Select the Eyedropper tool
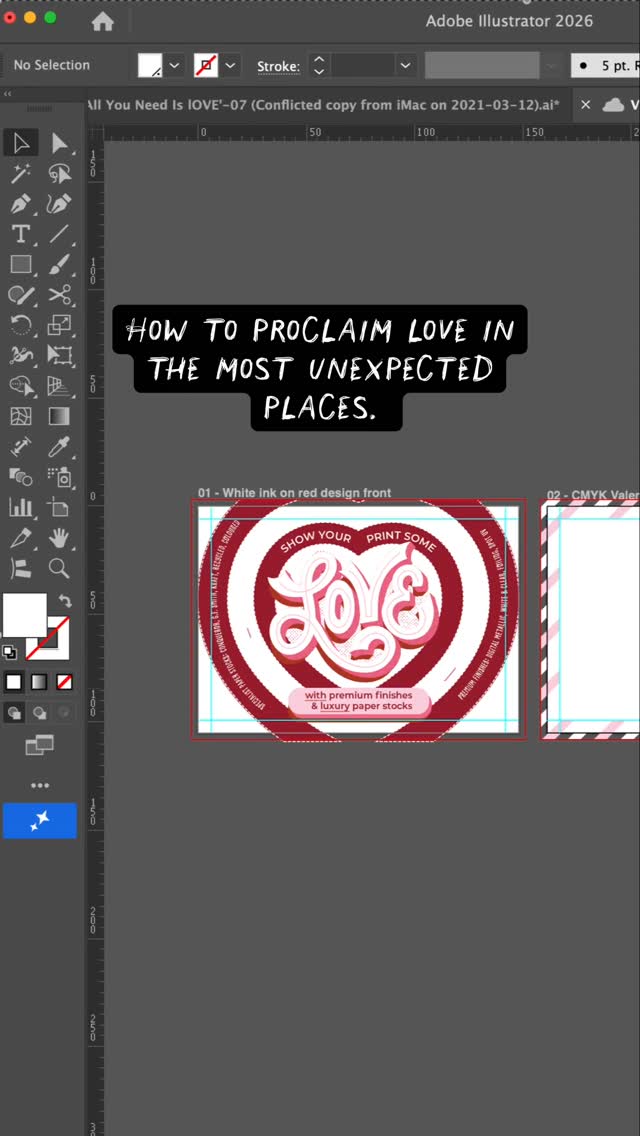The height and width of the screenshot is (1136, 640). [x=60, y=446]
